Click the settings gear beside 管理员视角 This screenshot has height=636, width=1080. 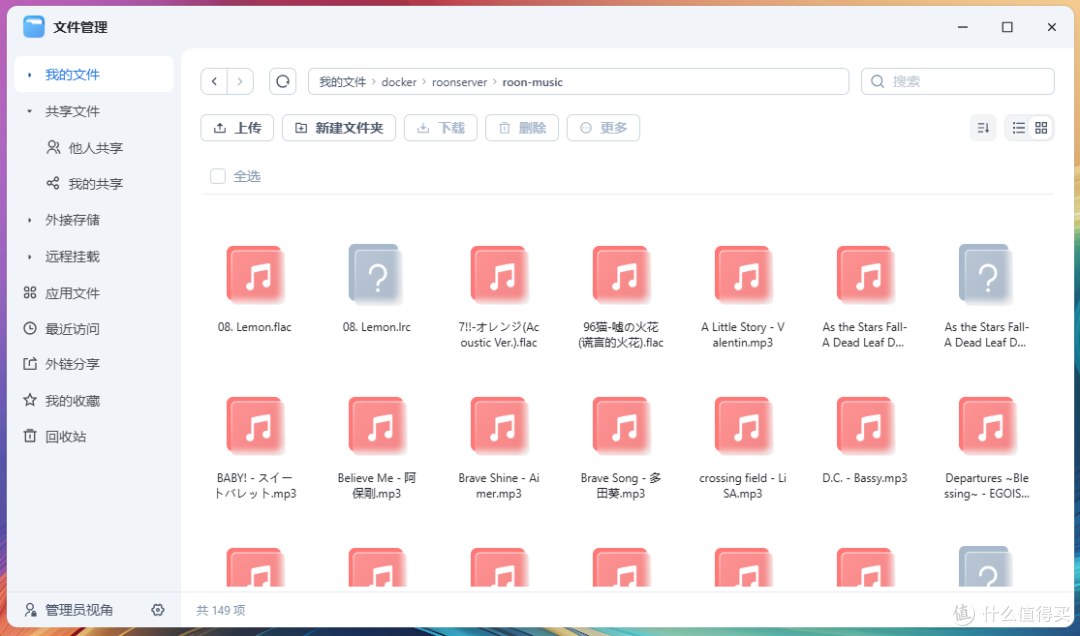point(158,609)
